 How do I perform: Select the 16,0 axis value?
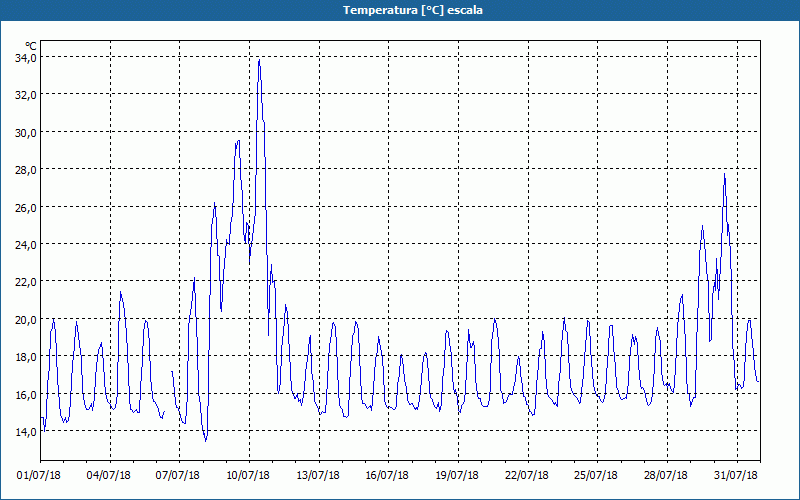click(25, 394)
